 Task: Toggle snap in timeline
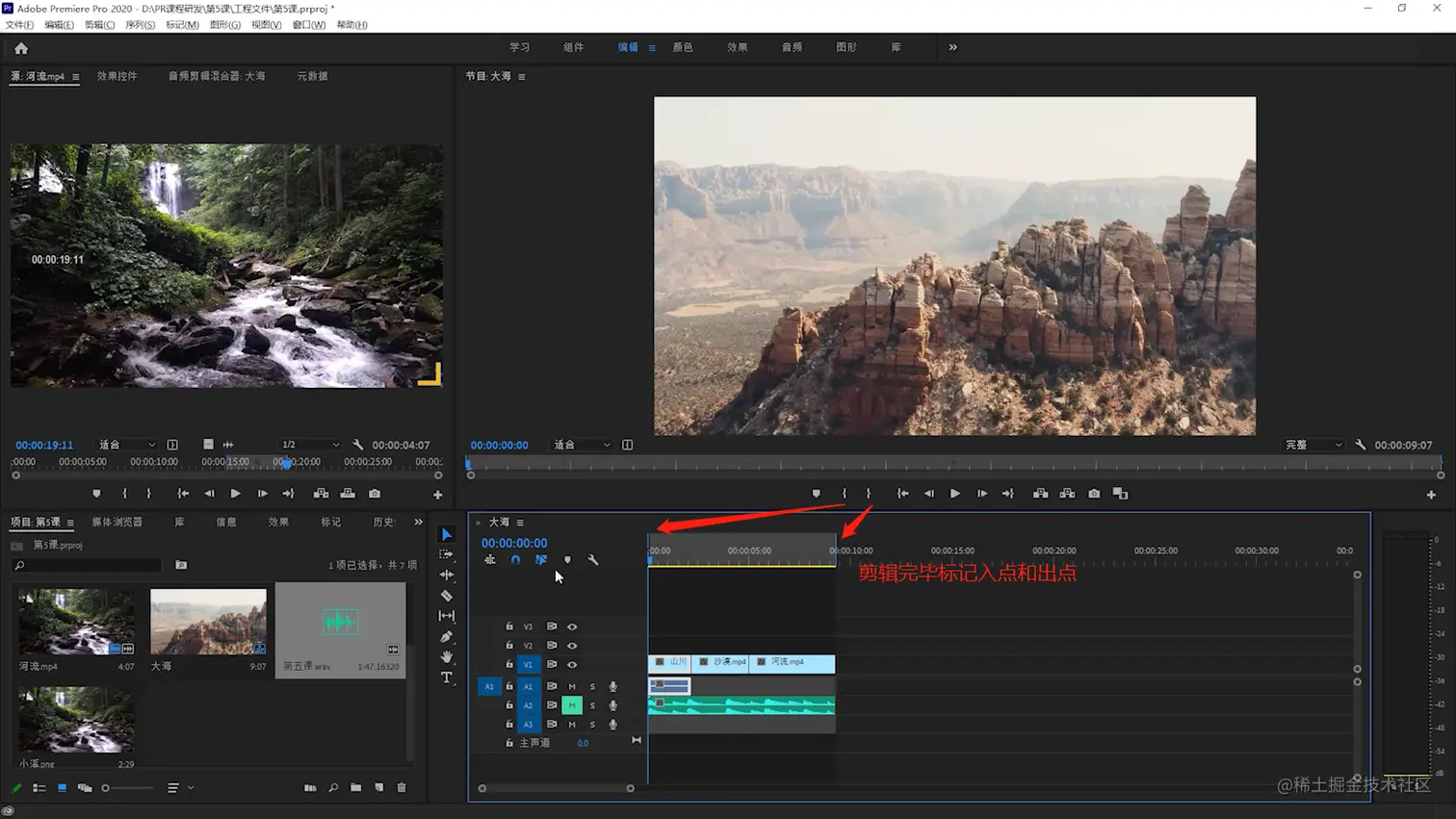pos(515,560)
